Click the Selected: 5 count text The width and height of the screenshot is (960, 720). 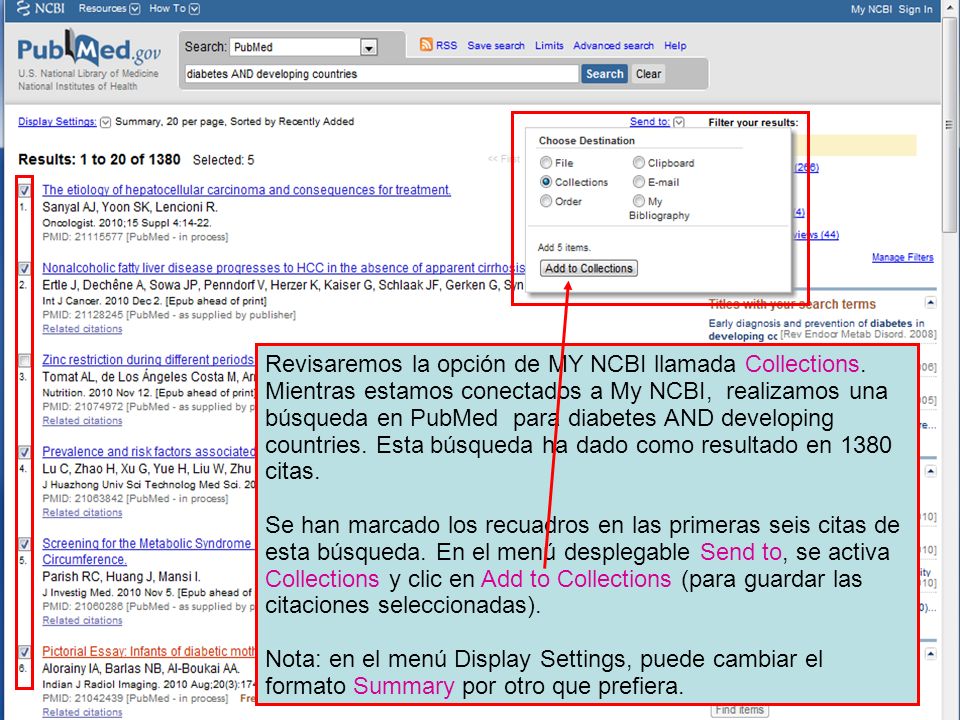(223, 160)
